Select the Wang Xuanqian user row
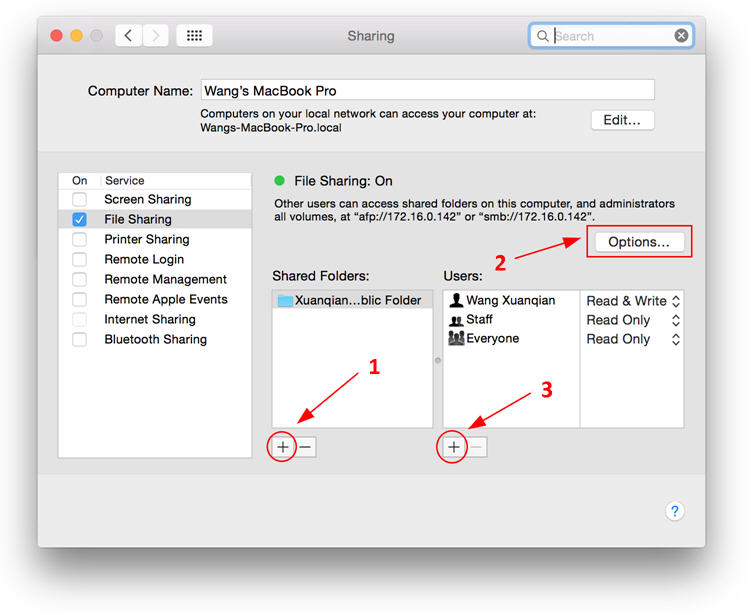This screenshot has width=753, height=613. [x=511, y=300]
